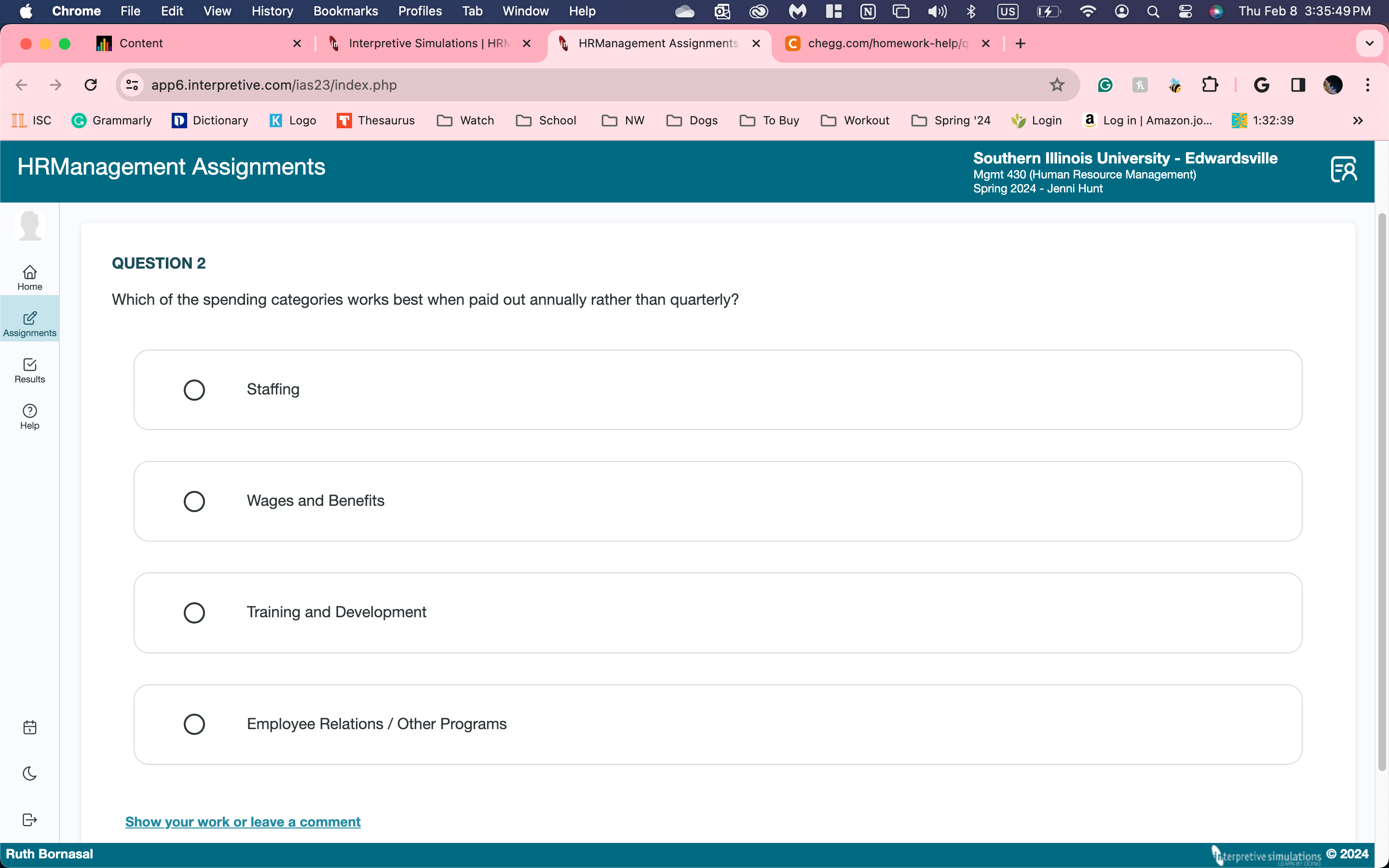Image resolution: width=1389 pixels, height=868 pixels.
Task: Expand the hidden bookmarks with the double-chevron
Action: [1358, 121]
